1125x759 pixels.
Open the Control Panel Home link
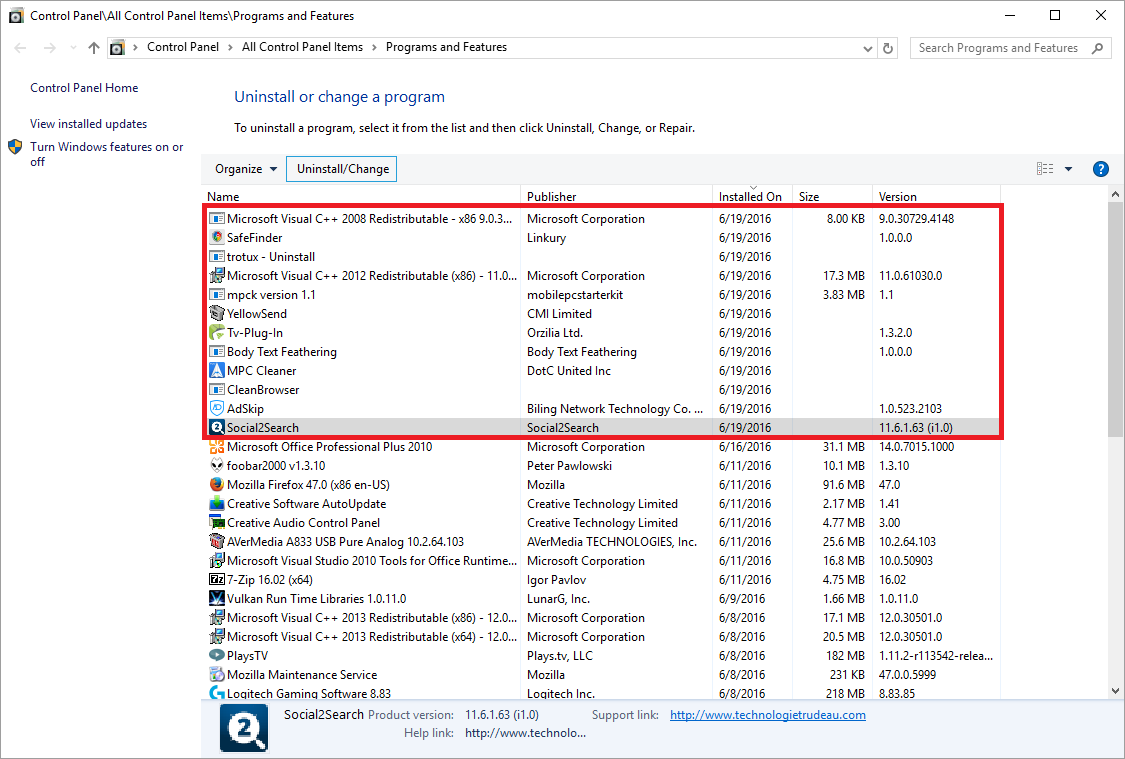pos(84,88)
